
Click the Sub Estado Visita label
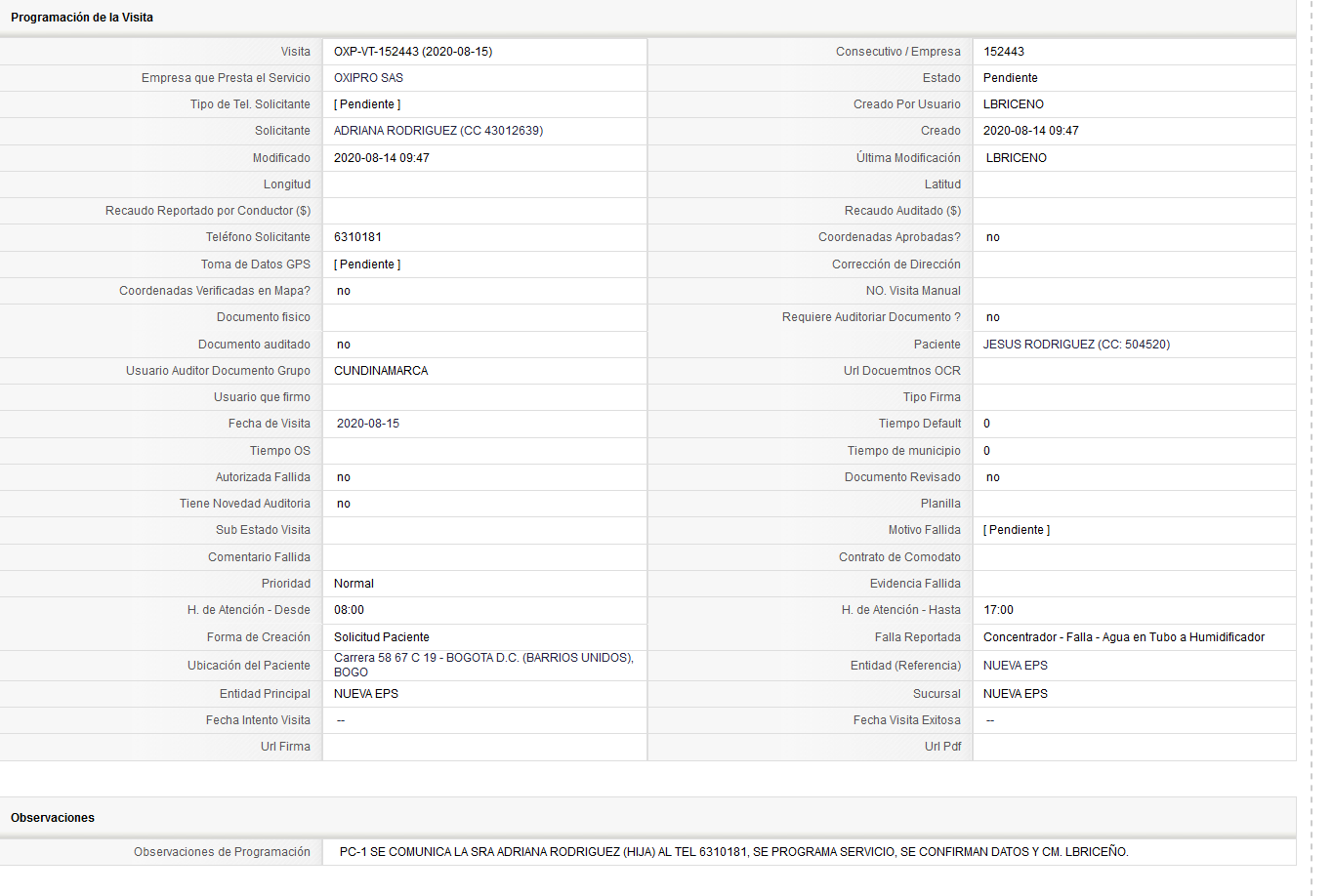pyautogui.click(x=263, y=530)
